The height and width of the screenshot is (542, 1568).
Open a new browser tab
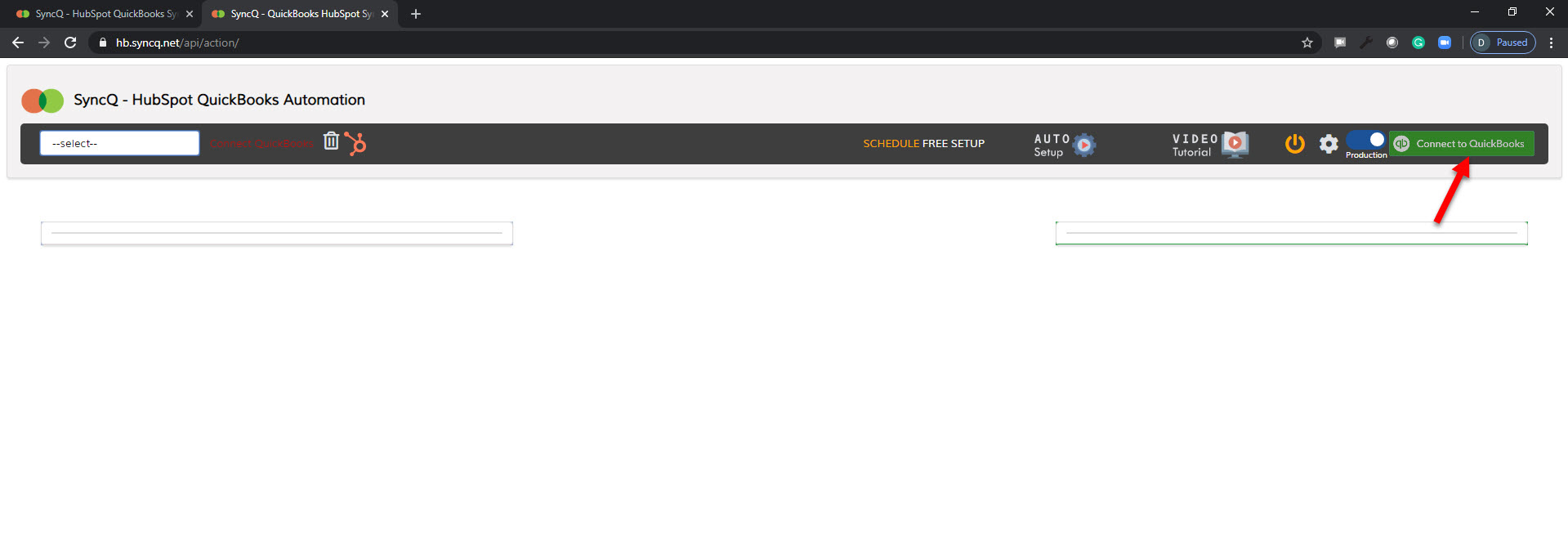click(416, 14)
